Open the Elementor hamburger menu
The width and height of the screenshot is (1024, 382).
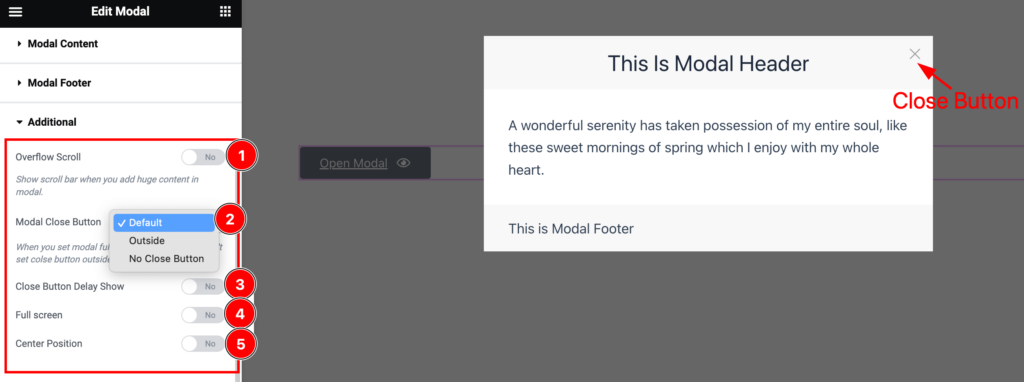coord(15,12)
